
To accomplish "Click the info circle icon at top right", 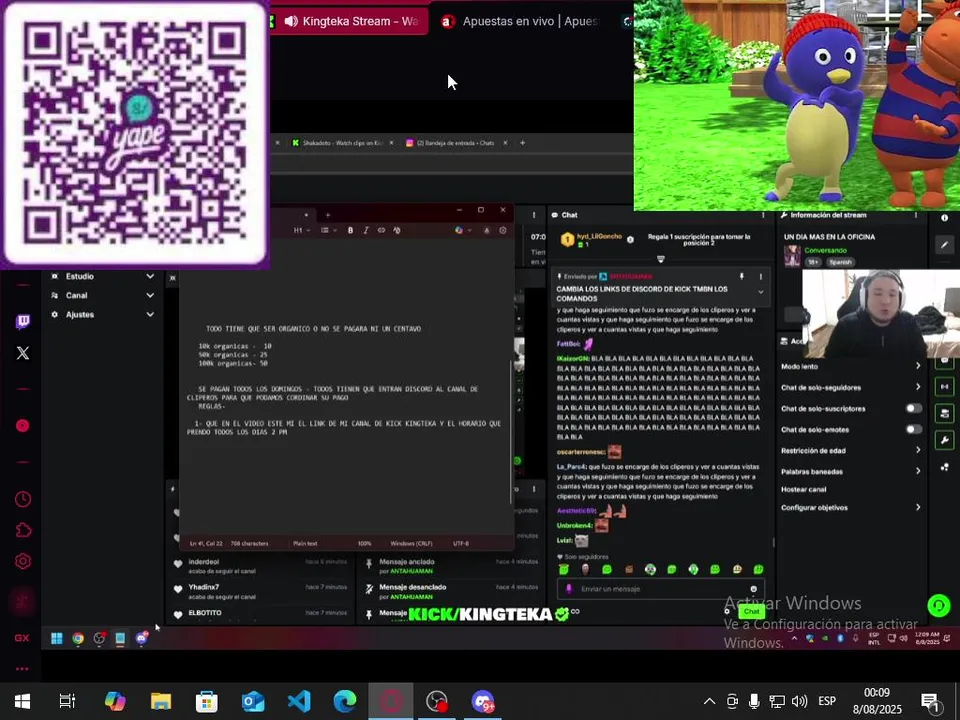I will tap(944, 217).
